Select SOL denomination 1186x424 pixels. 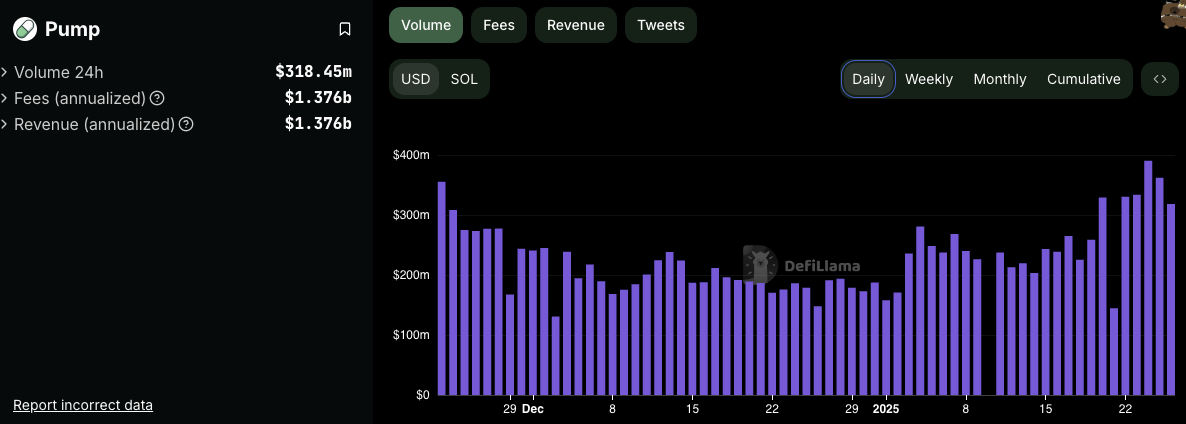(x=464, y=79)
